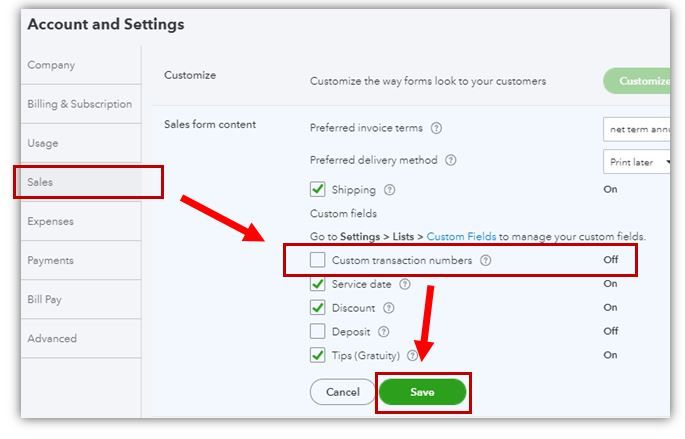Uncheck the Shipping checkbox
This screenshot has height=439, width=685.
[318, 190]
